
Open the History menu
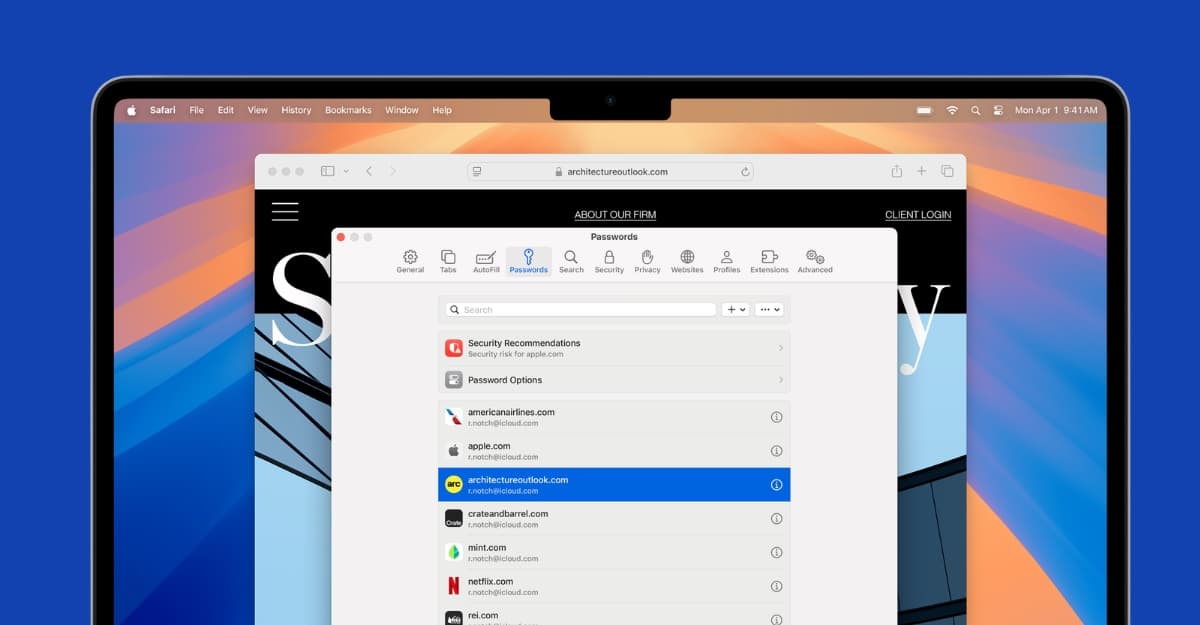(x=296, y=110)
